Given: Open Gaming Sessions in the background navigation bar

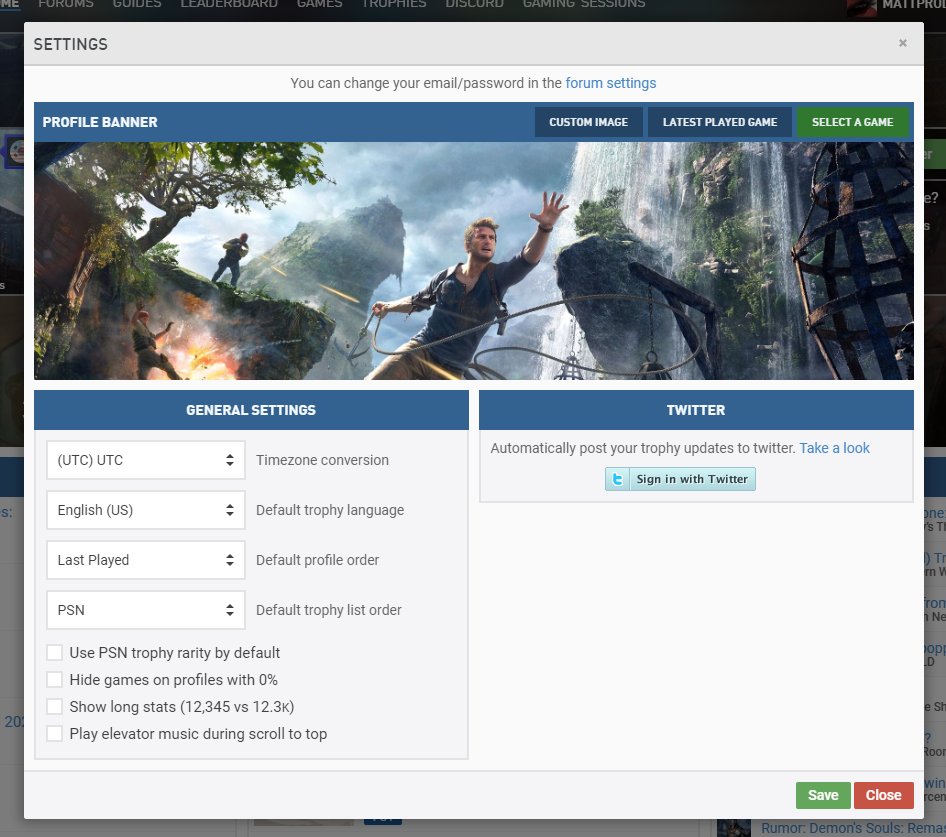Looking at the screenshot, I should (x=584, y=4).
